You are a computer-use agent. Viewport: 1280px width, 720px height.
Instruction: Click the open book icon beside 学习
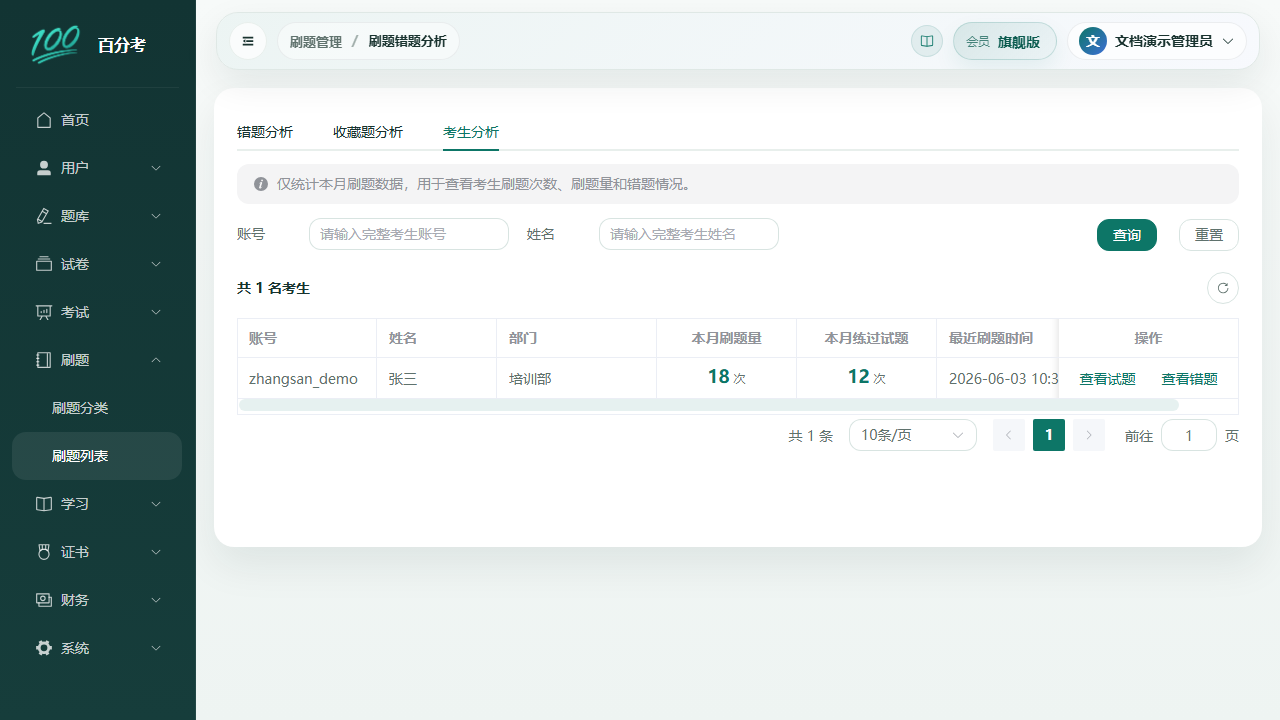44,504
